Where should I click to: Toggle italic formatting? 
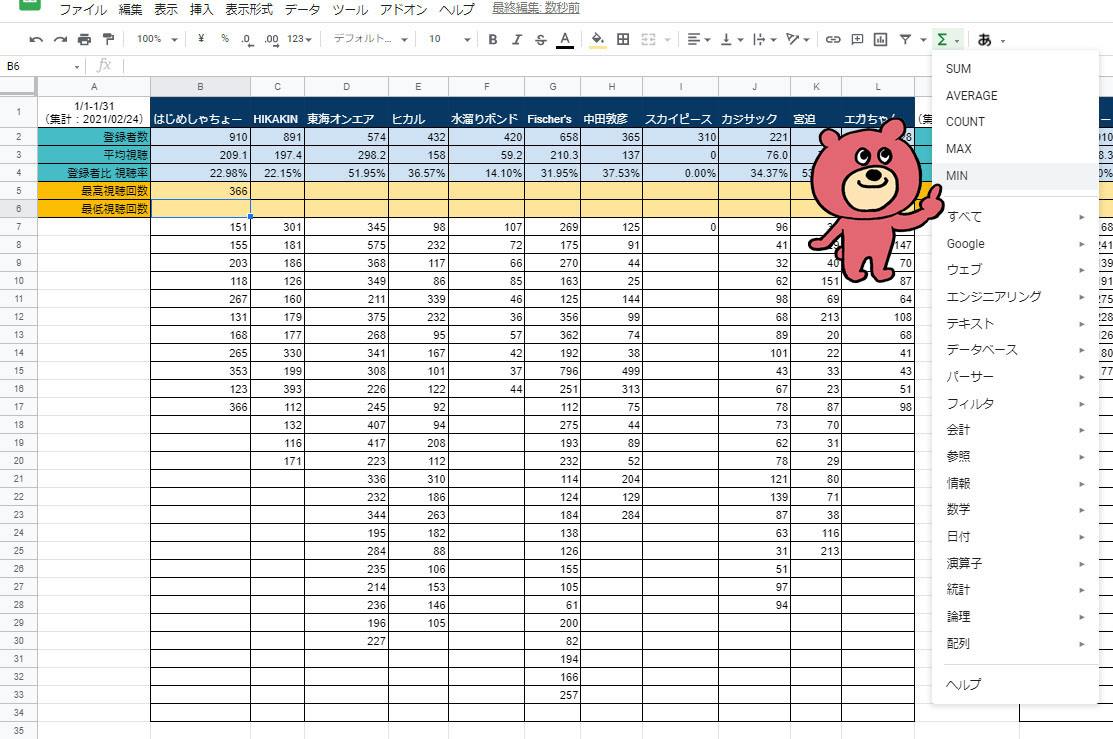click(x=517, y=40)
